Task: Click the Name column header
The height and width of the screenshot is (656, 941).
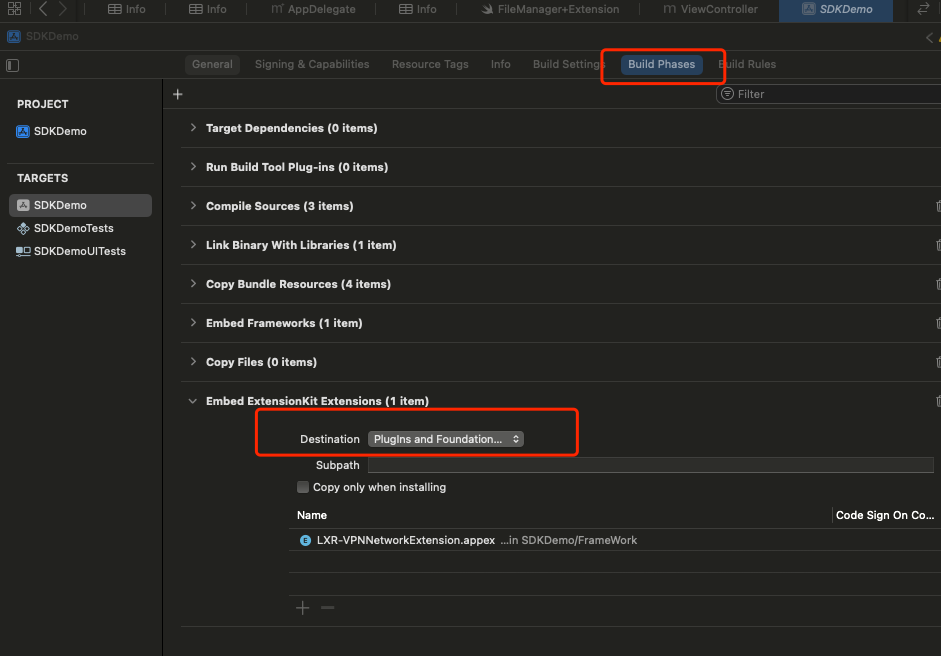Action: [x=312, y=515]
